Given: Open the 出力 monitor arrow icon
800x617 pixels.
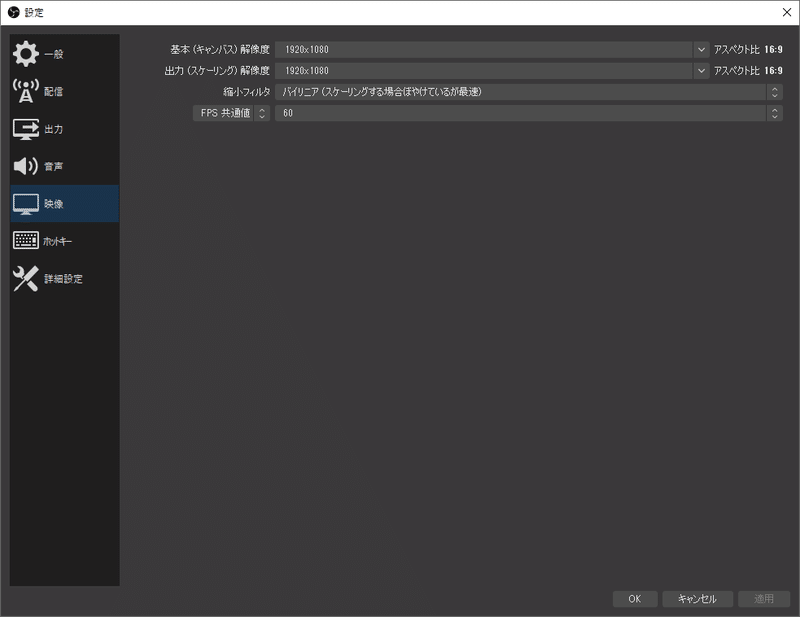Looking at the screenshot, I should [26, 129].
